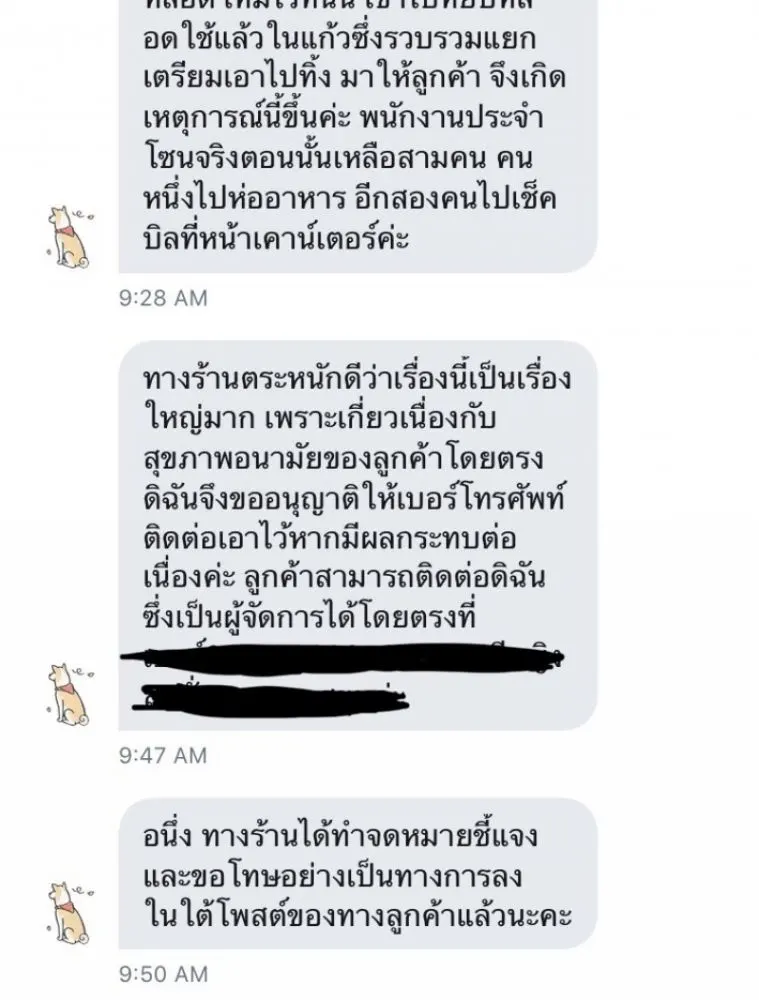This screenshot has width=759, height=1000.
Task: Click the text line และขอโทษอย่างเป็นทางการลง
Action: point(334,876)
